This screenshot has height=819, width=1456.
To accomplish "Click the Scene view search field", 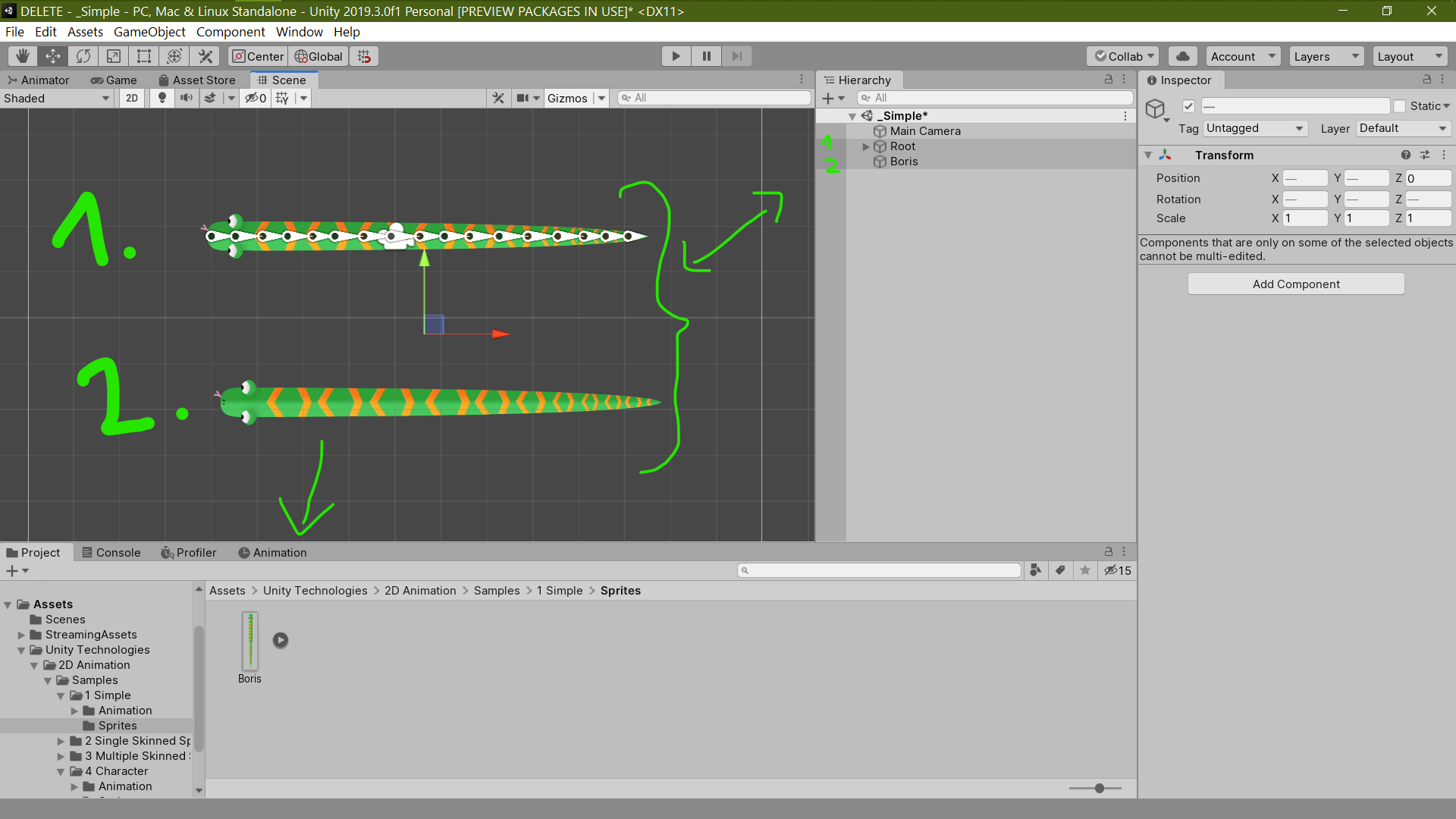I will point(714,98).
